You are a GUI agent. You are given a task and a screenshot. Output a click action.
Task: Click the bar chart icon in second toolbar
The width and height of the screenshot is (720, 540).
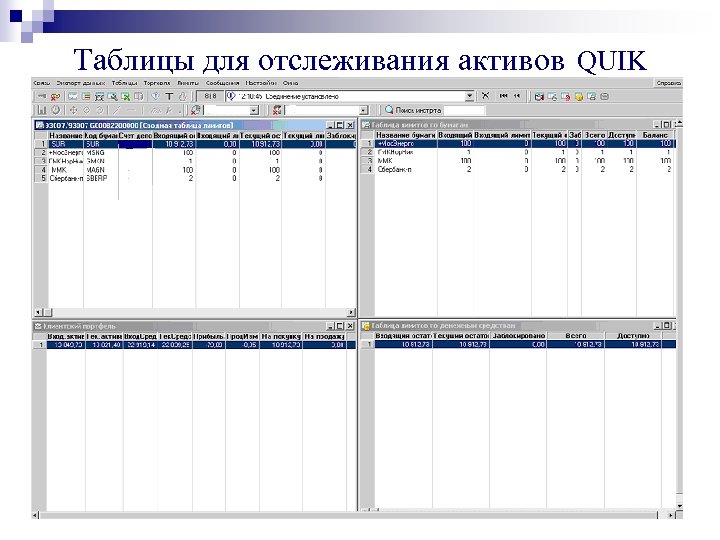(42, 110)
